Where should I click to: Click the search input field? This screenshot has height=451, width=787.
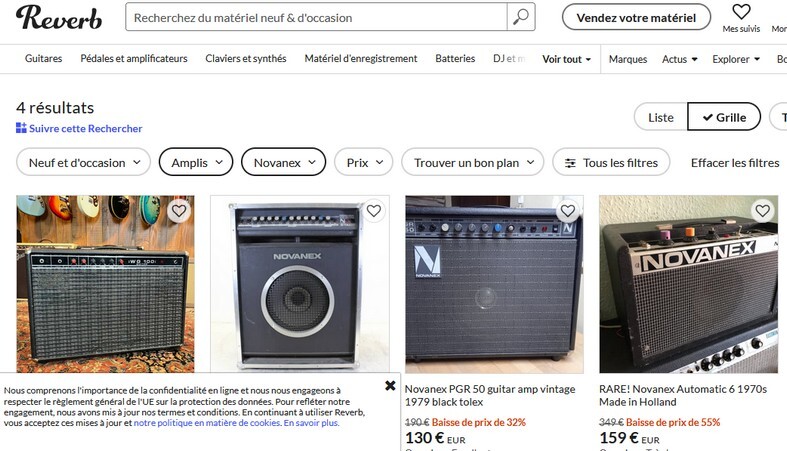tap(320, 17)
